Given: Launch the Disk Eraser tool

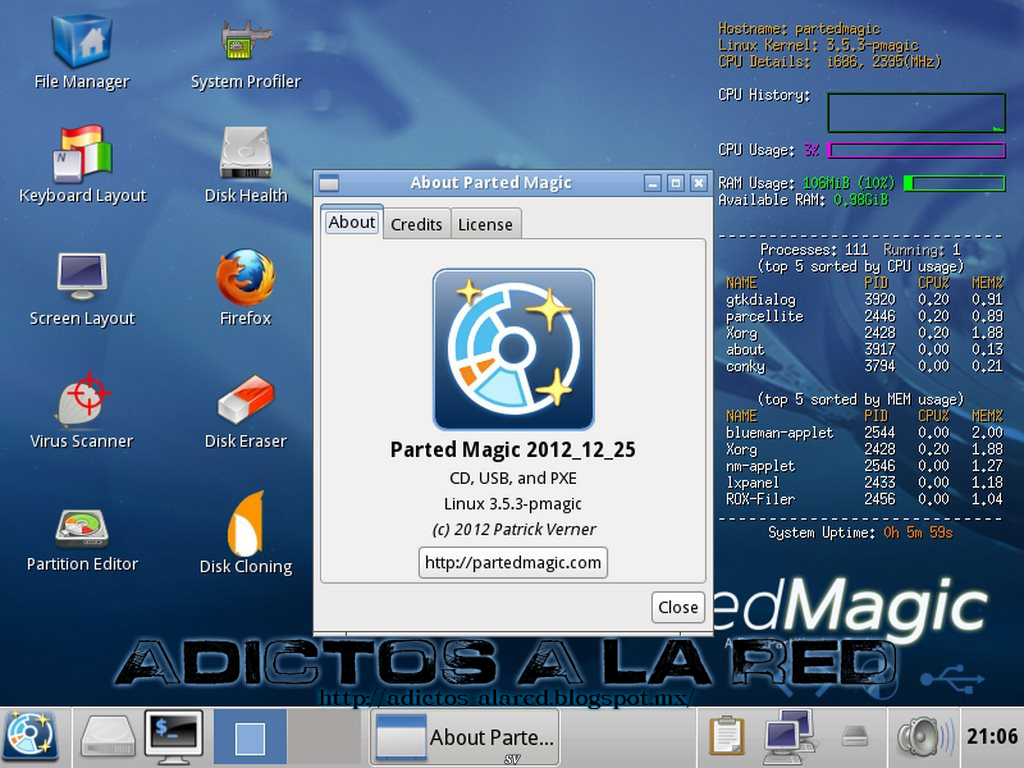Looking at the screenshot, I should click(x=246, y=411).
